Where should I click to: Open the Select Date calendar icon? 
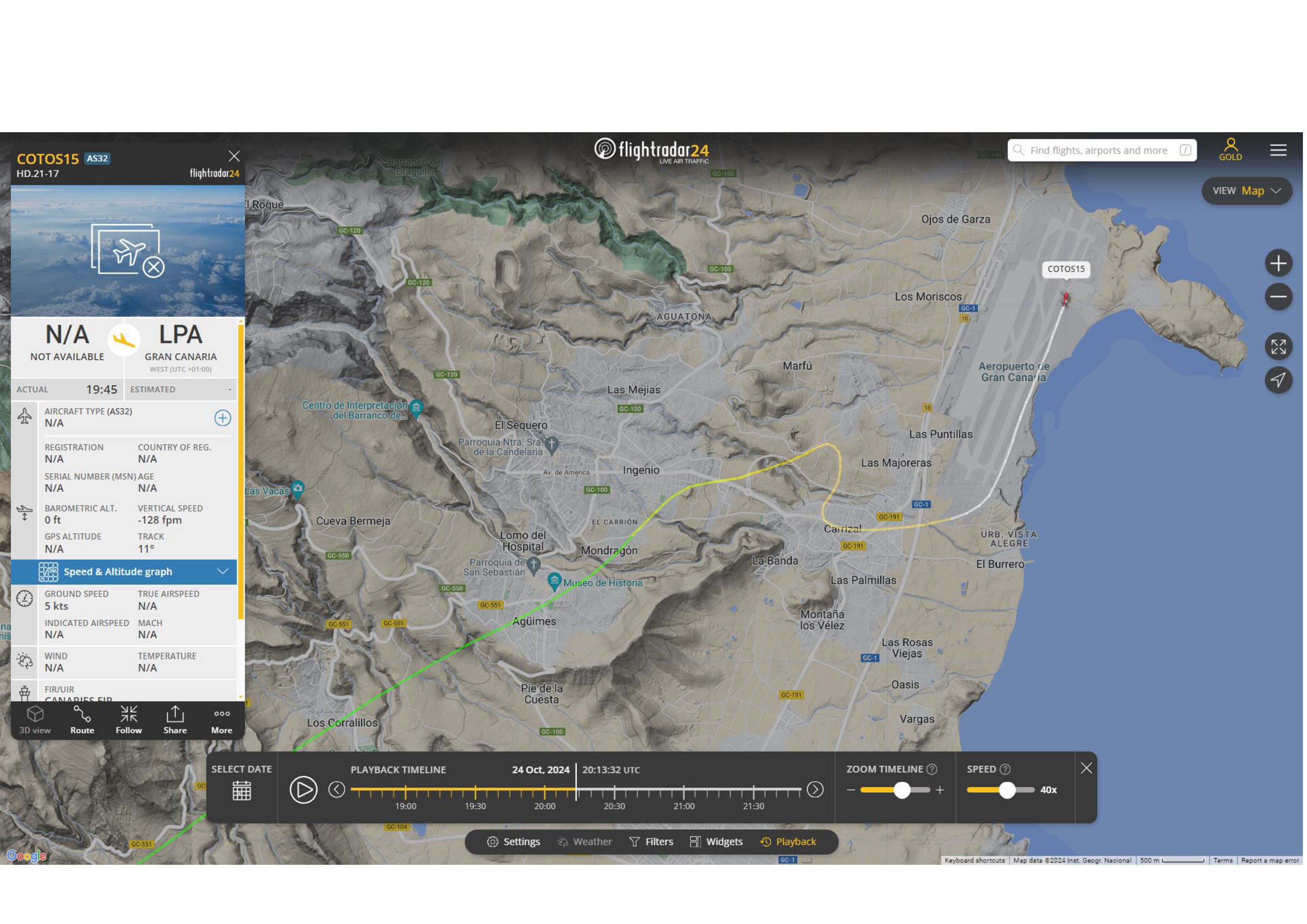coord(241,790)
